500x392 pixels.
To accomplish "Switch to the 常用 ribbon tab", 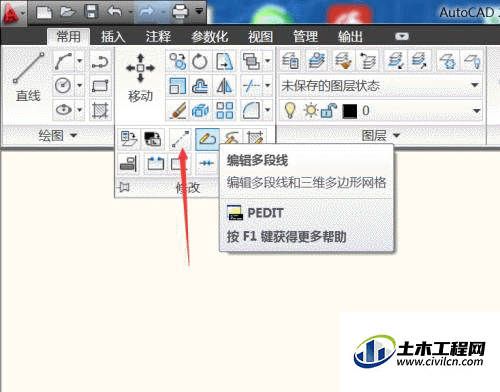I will 68,36.
